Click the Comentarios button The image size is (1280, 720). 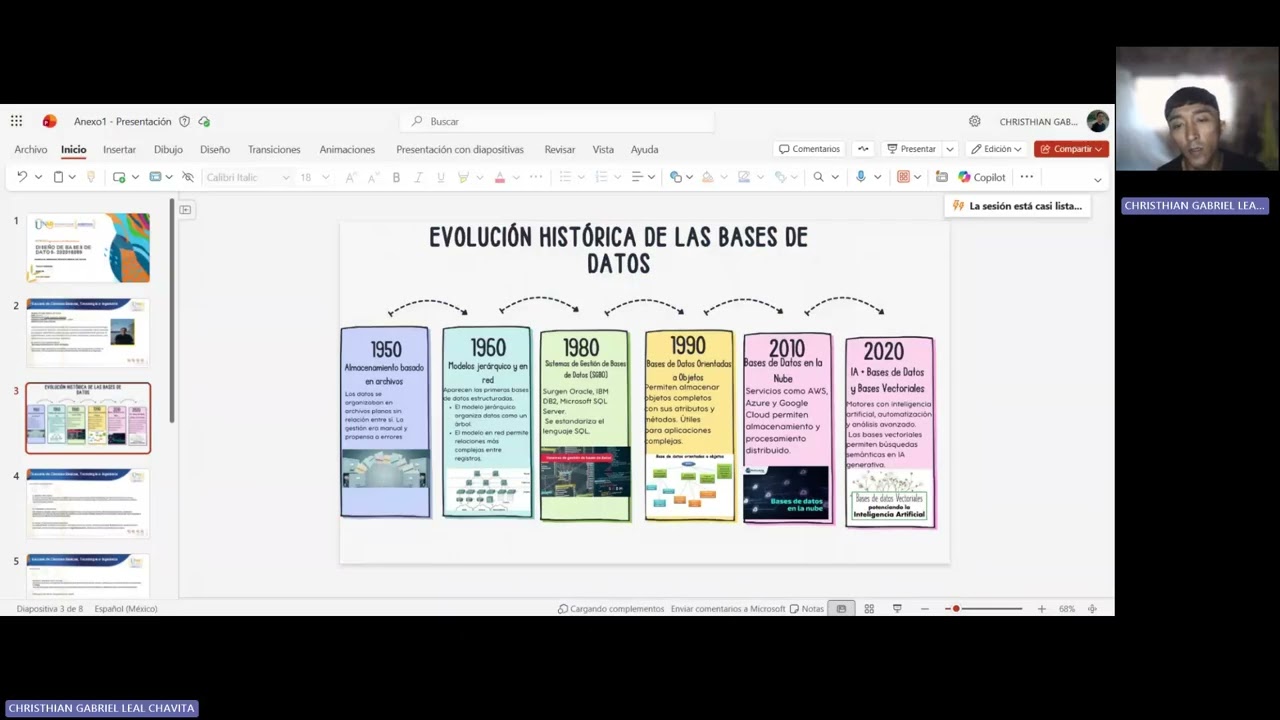[809, 149]
